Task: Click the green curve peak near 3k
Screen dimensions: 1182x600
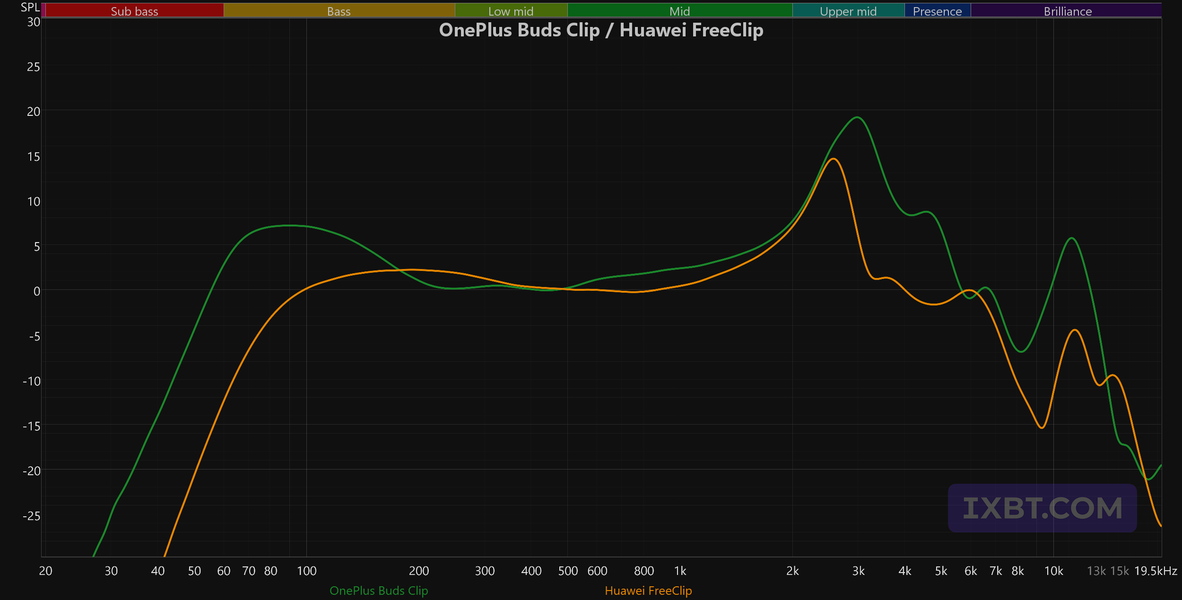Action: click(857, 118)
